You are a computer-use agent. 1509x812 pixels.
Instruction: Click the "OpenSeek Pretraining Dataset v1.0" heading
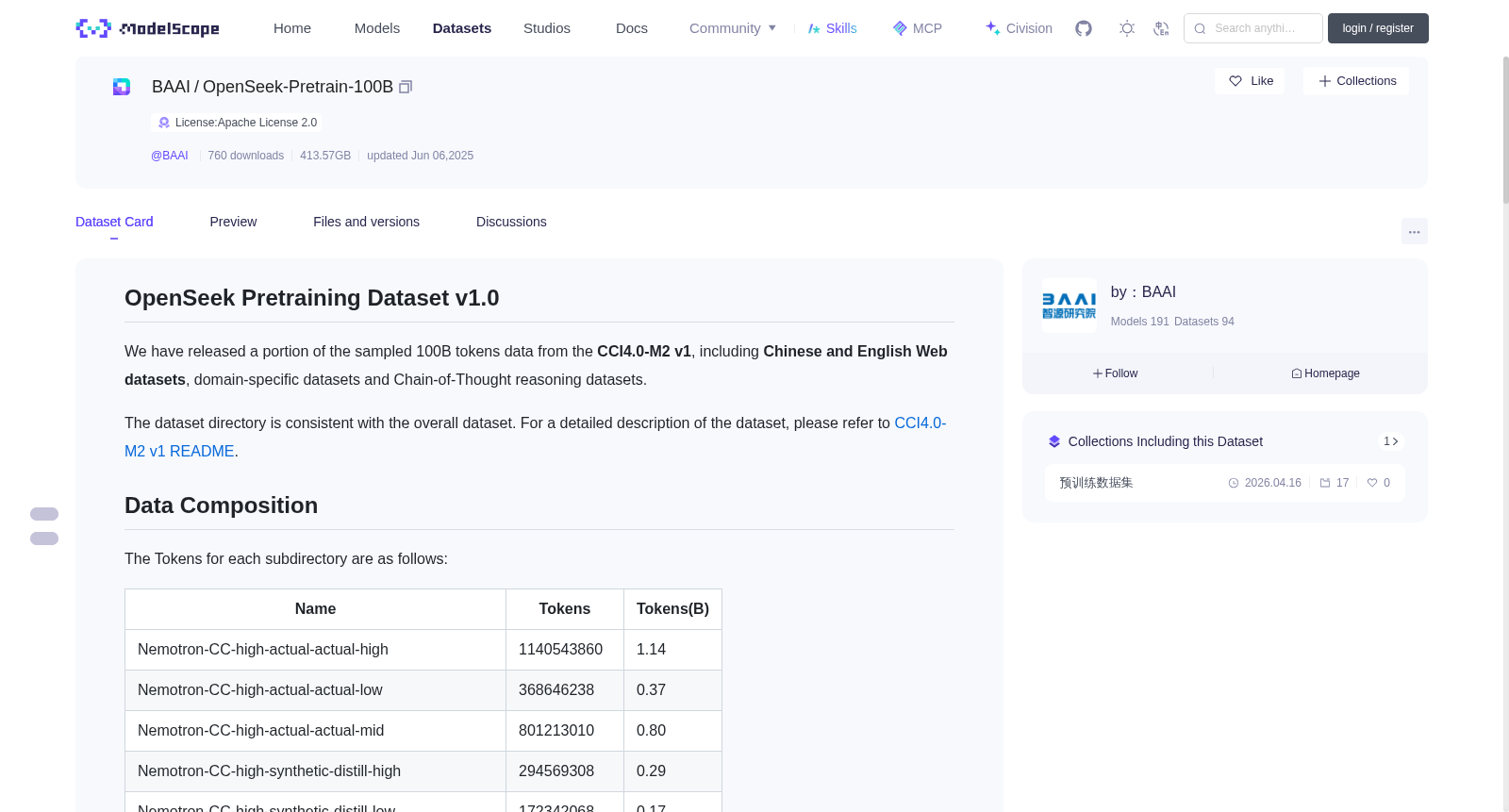tap(312, 298)
